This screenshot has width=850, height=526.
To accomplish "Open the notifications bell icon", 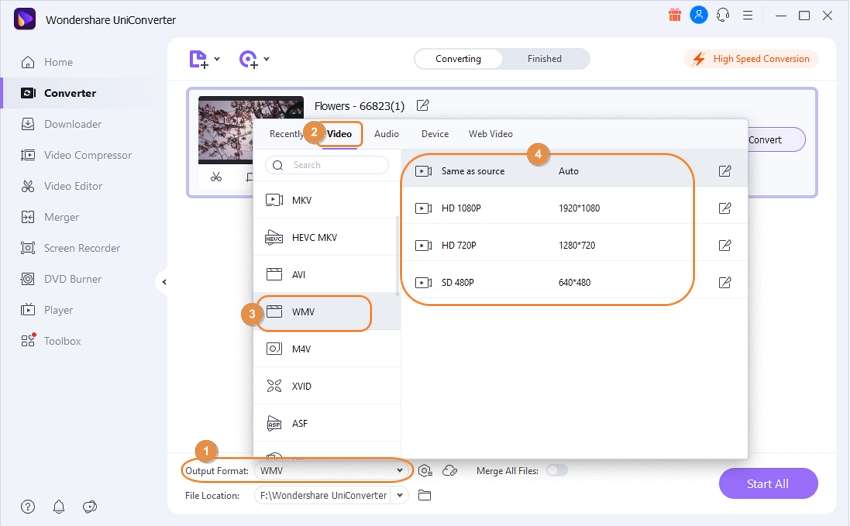I will coord(59,506).
